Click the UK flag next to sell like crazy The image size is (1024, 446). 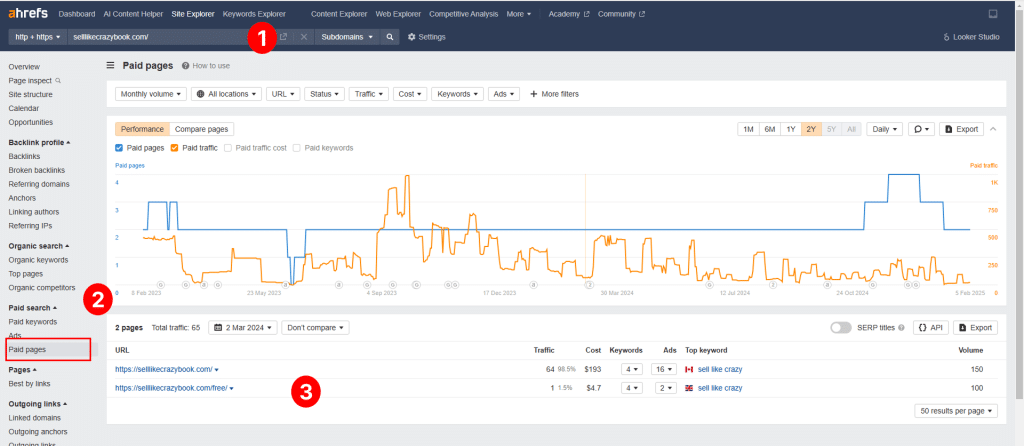pos(689,389)
